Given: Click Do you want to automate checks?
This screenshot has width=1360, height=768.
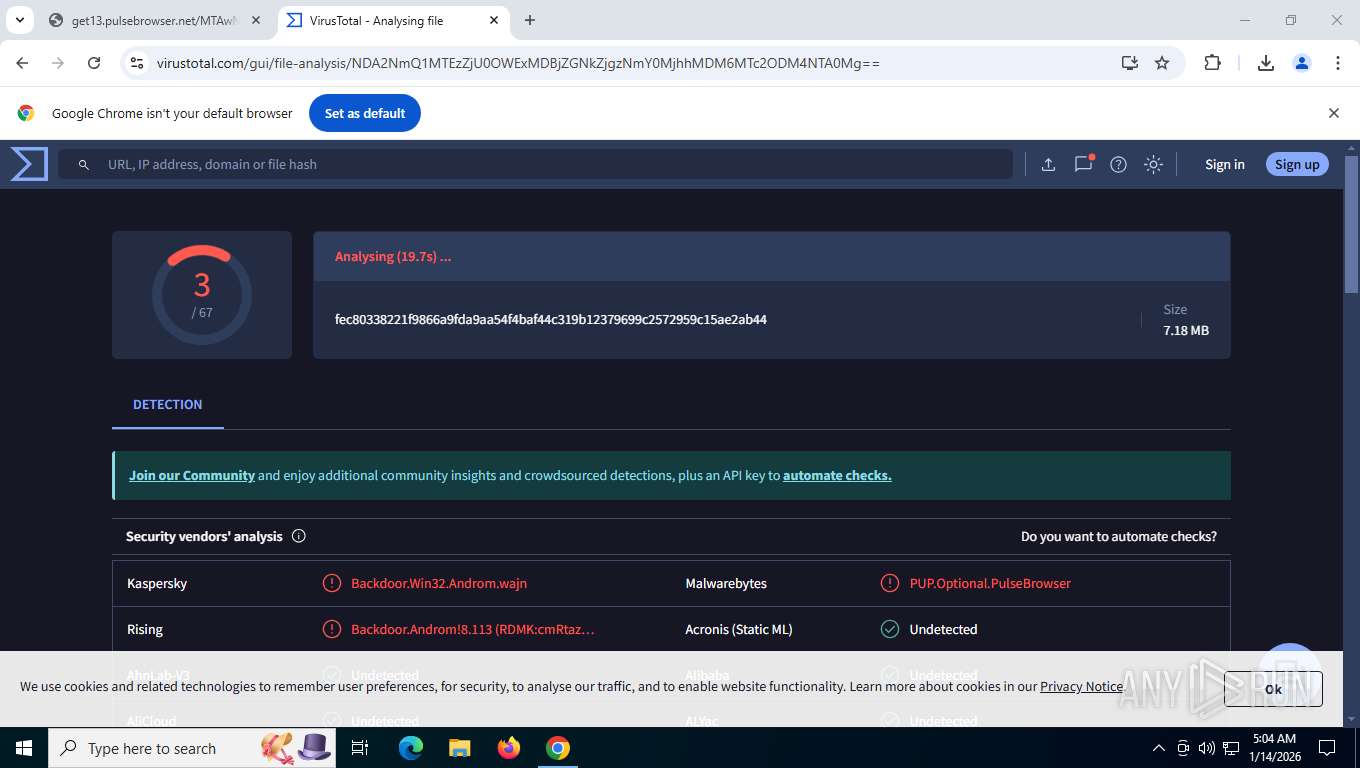Looking at the screenshot, I should [x=1119, y=536].
